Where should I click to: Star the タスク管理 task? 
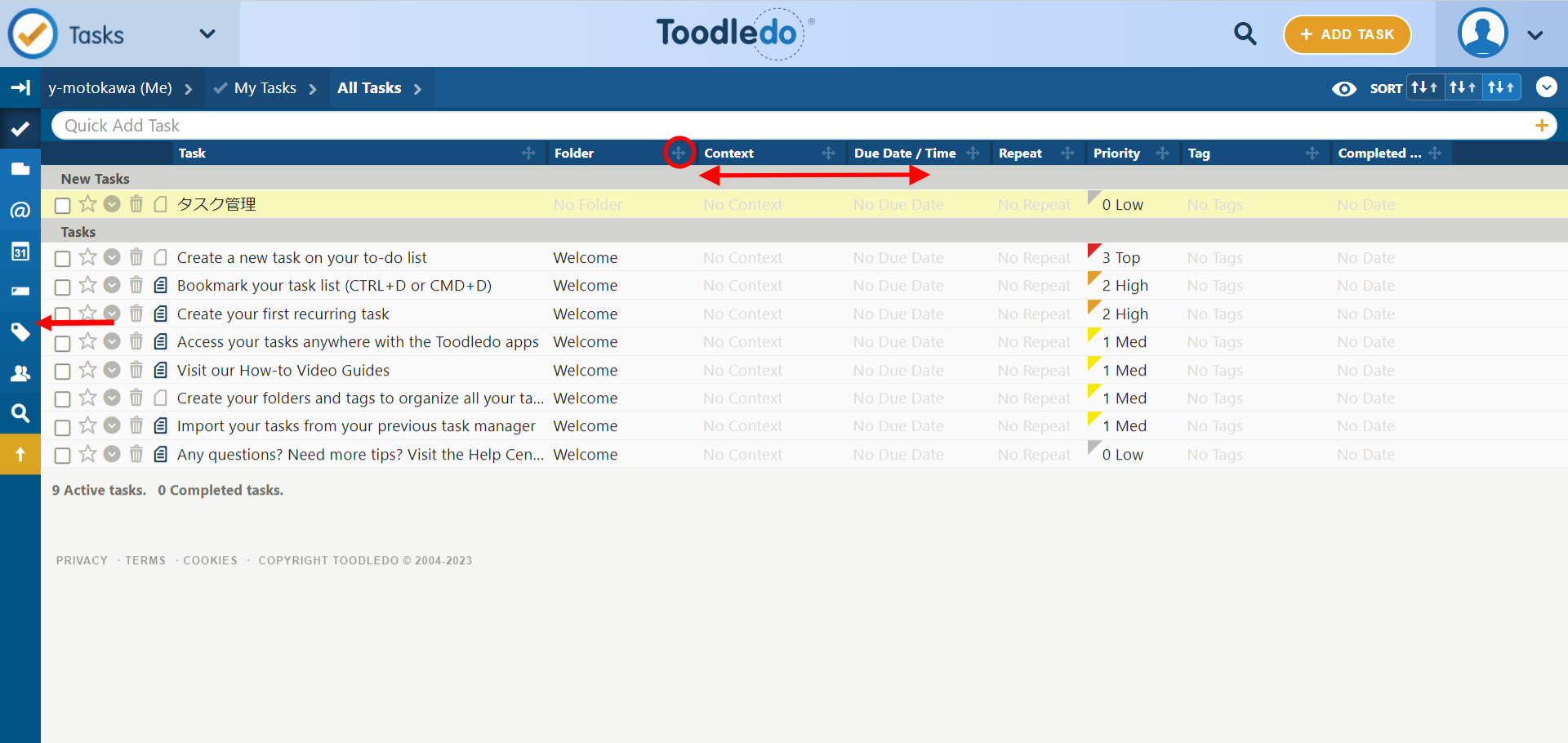point(87,203)
